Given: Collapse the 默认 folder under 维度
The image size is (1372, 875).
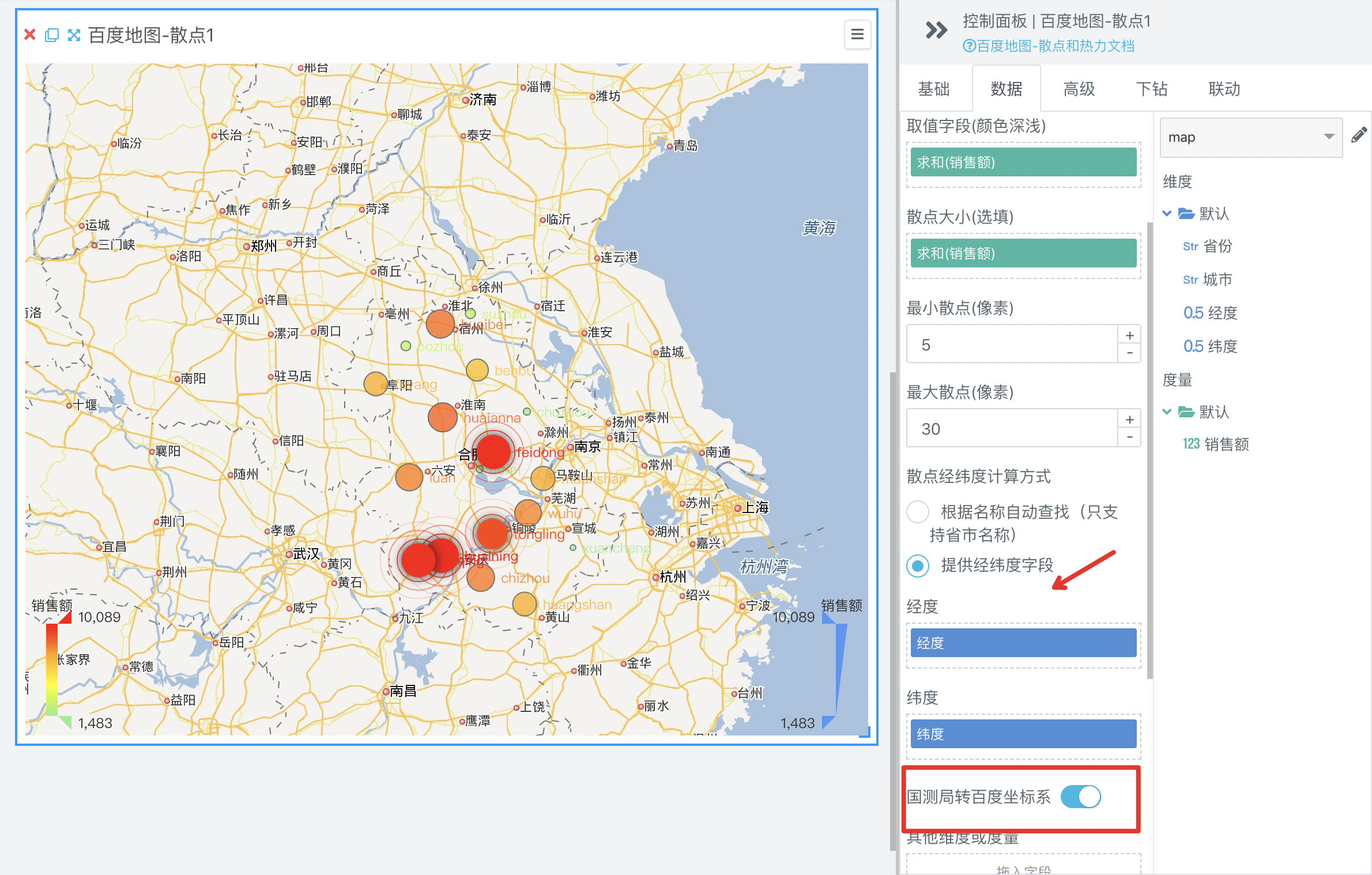Looking at the screenshot, I should pos(1167,214).
